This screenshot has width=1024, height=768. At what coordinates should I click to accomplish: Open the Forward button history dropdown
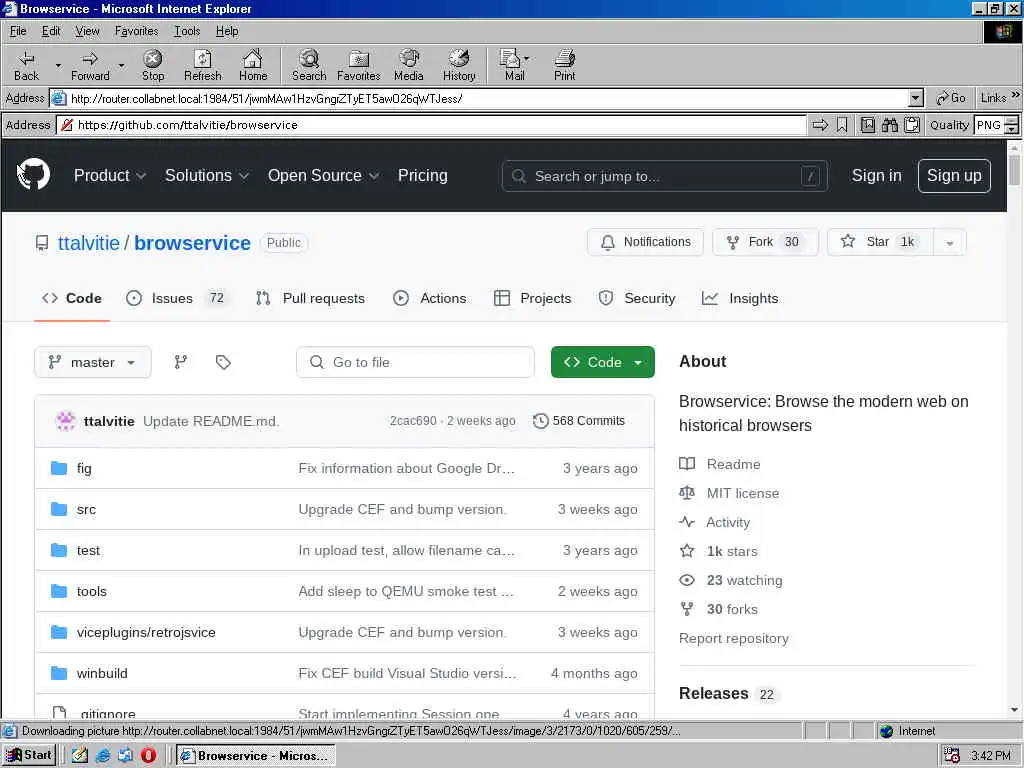pos(121,65)
